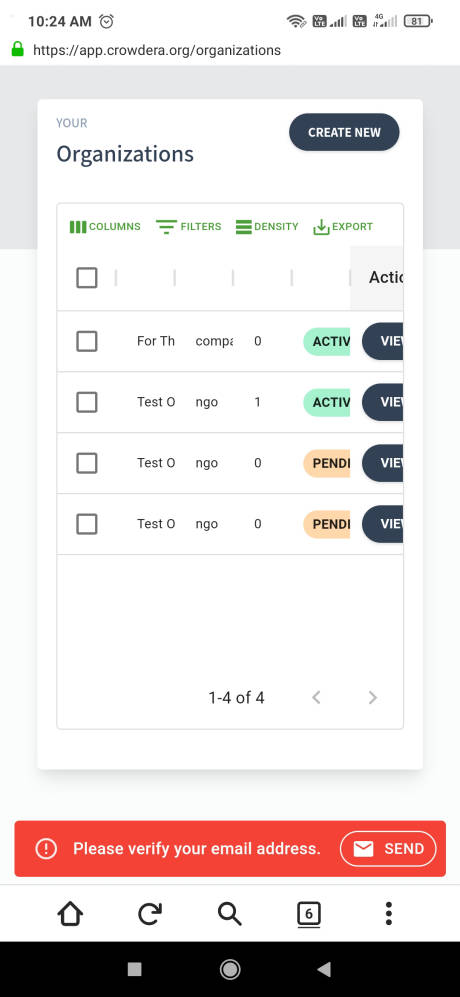Click the Active status chip on second row
Screen dimensions: 460x997
point(326,402)
